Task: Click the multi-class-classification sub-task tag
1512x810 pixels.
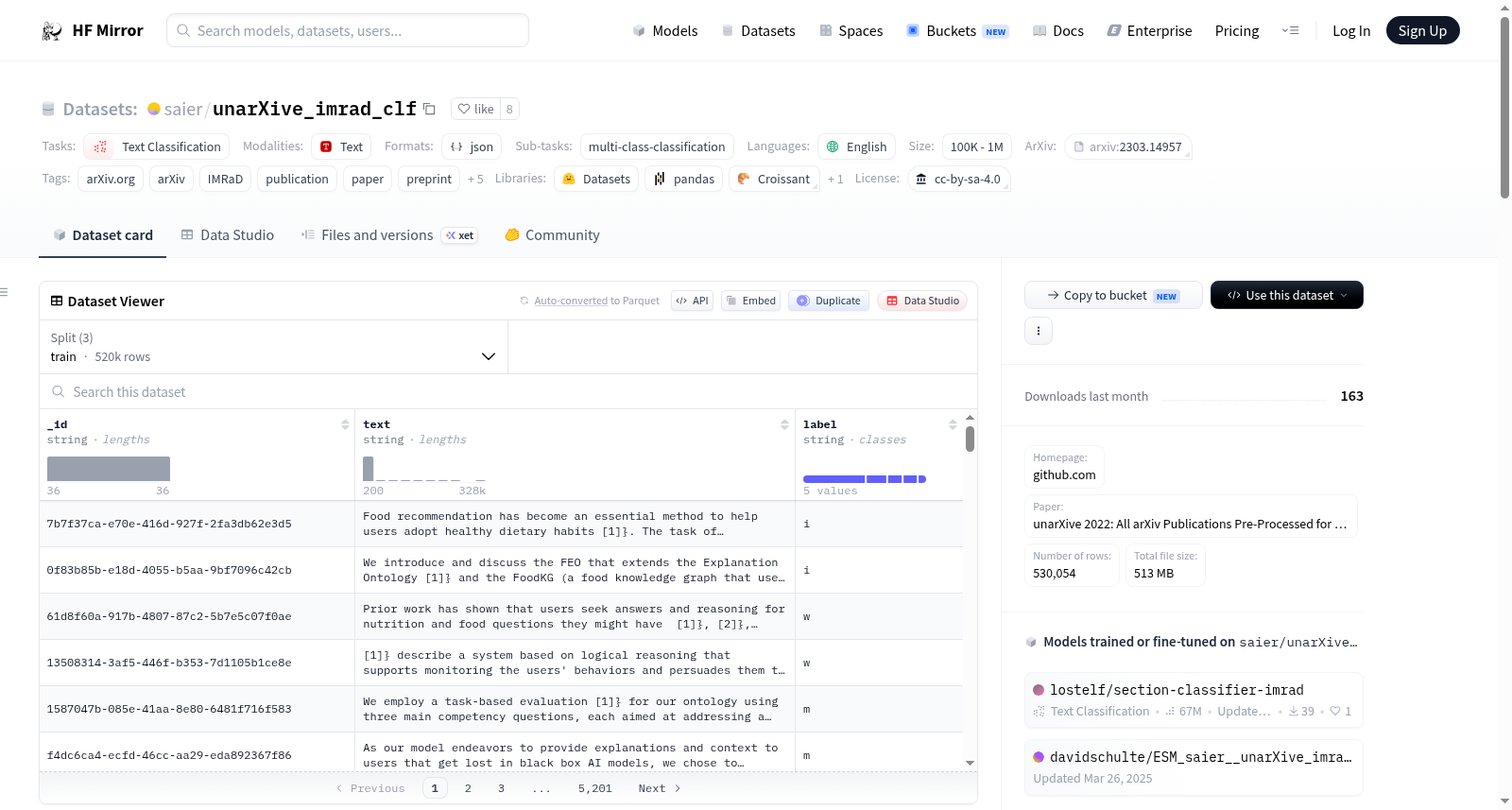Action: point(657,146)
